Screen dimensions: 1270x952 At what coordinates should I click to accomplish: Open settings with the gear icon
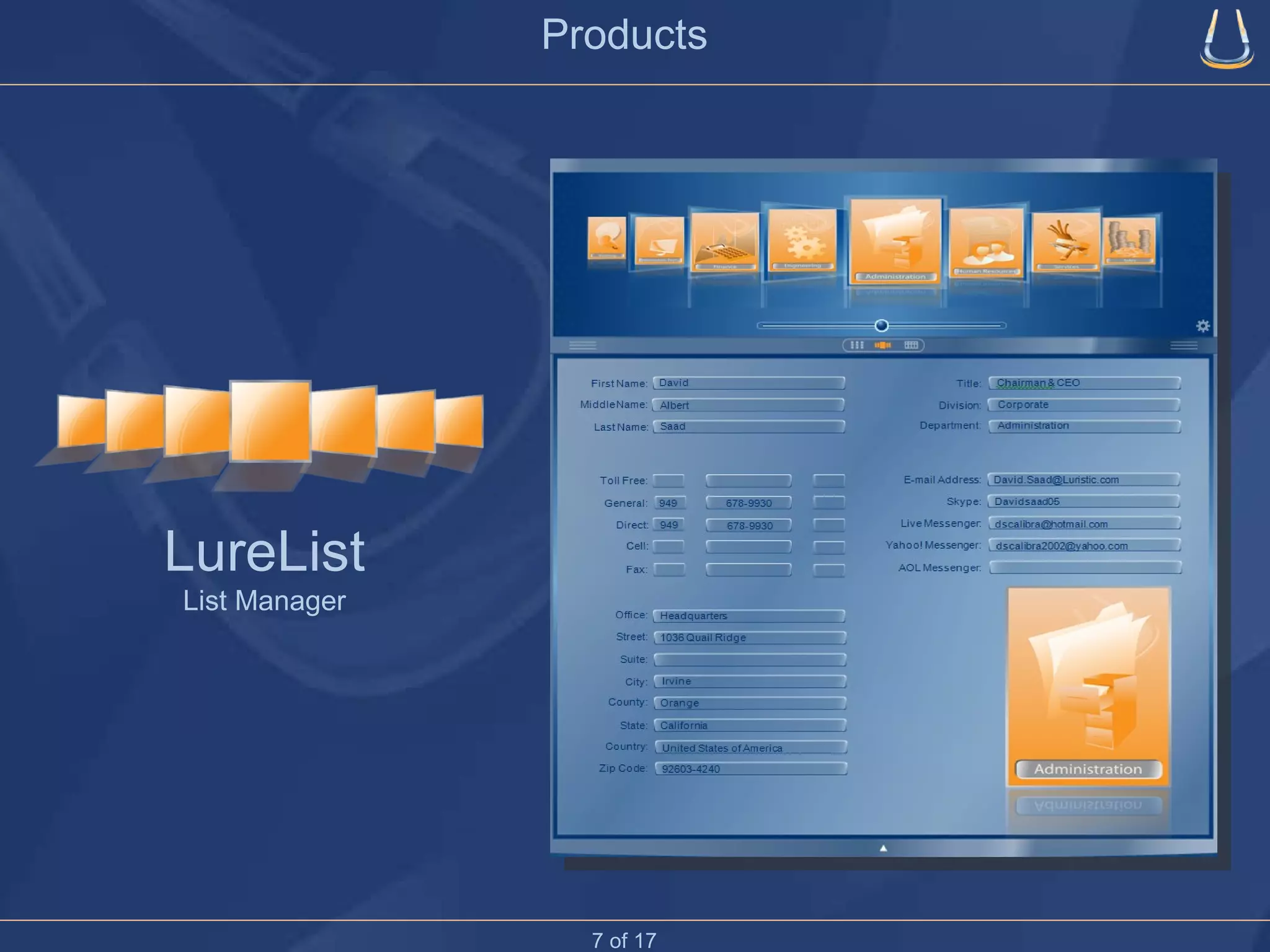[1202, 326]
